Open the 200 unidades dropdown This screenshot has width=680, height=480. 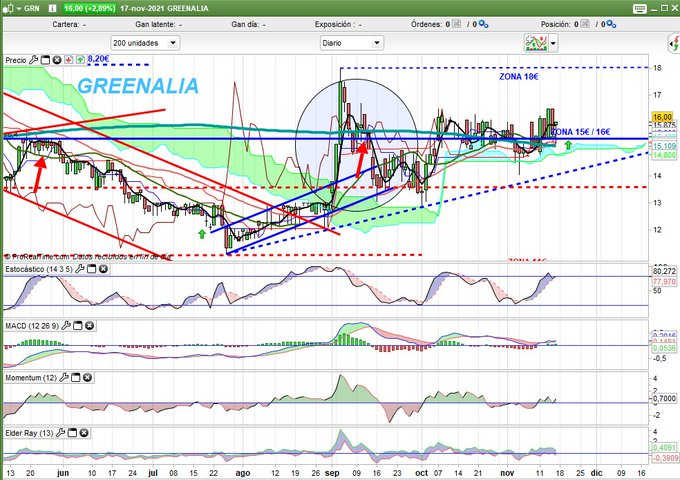click(x=145, y=43)
